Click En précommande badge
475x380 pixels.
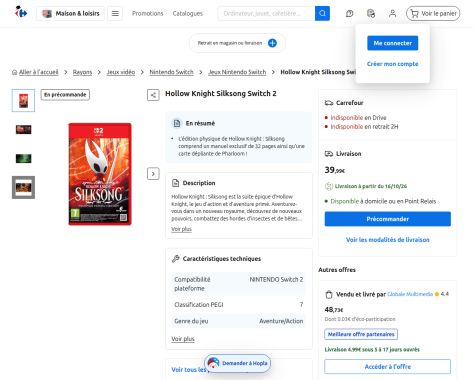[65, 95]
